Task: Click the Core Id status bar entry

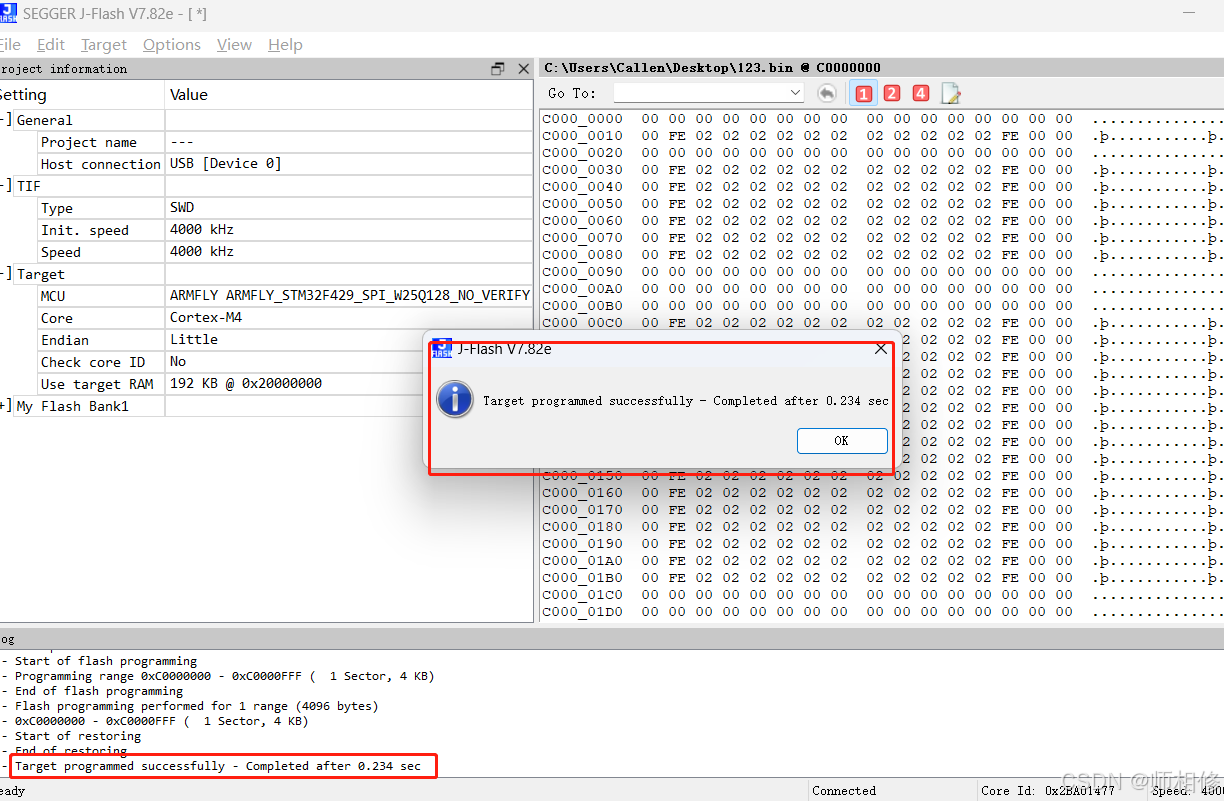Action: (1048, 790)
